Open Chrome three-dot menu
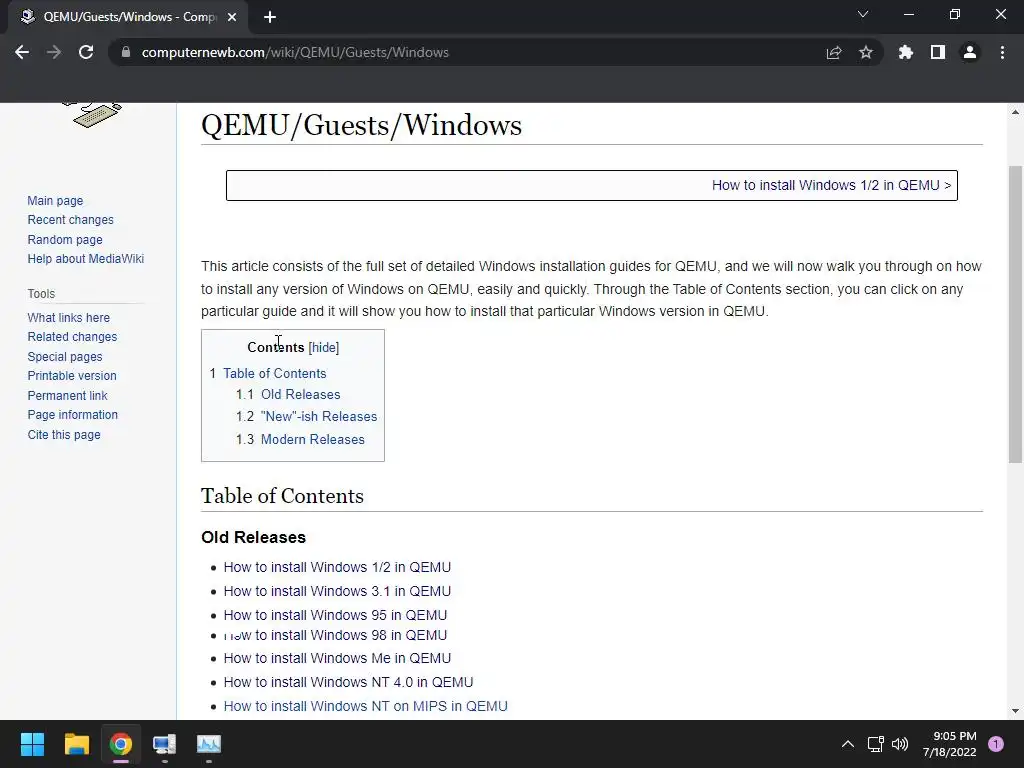Screen dimensions: 1024x768 [x=1002, y=52]
